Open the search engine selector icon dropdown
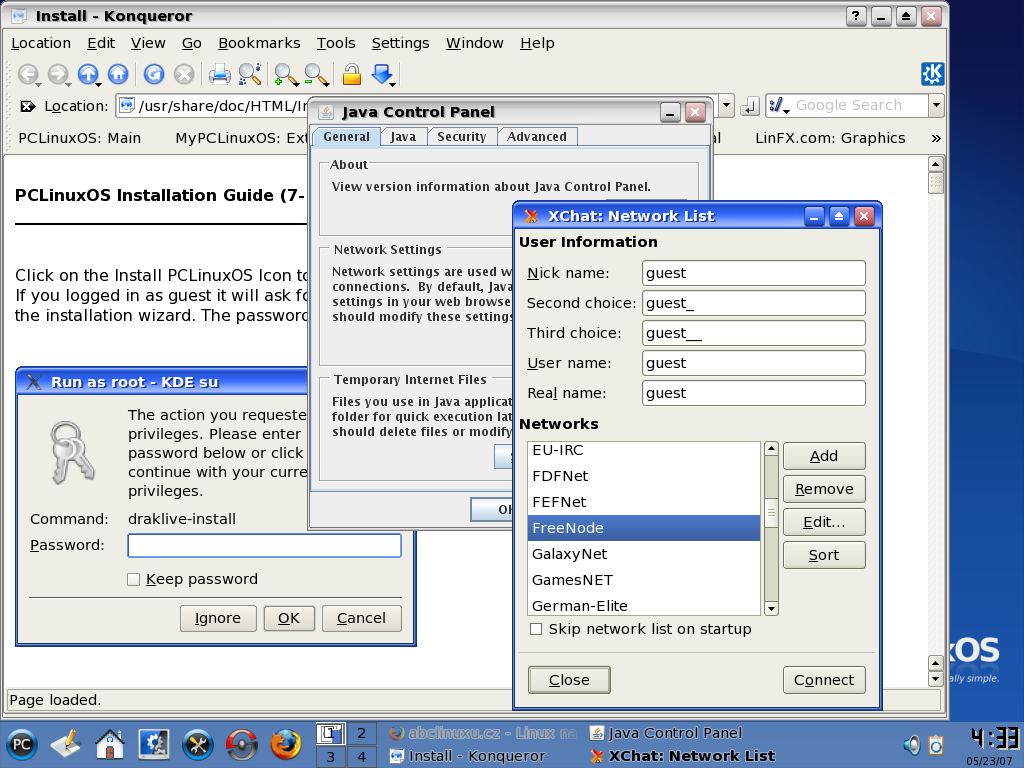The image size is (1024, 768). [779, 106]
